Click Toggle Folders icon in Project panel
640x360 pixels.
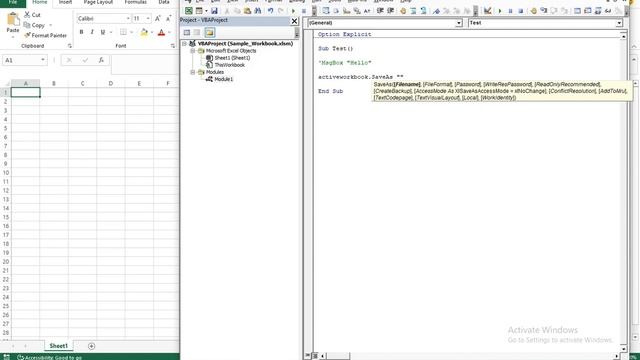[x=209, y=32]
